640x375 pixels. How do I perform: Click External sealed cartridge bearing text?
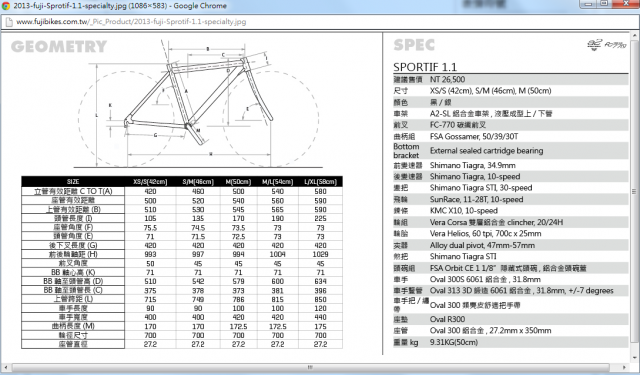click(x=487, y=151)
